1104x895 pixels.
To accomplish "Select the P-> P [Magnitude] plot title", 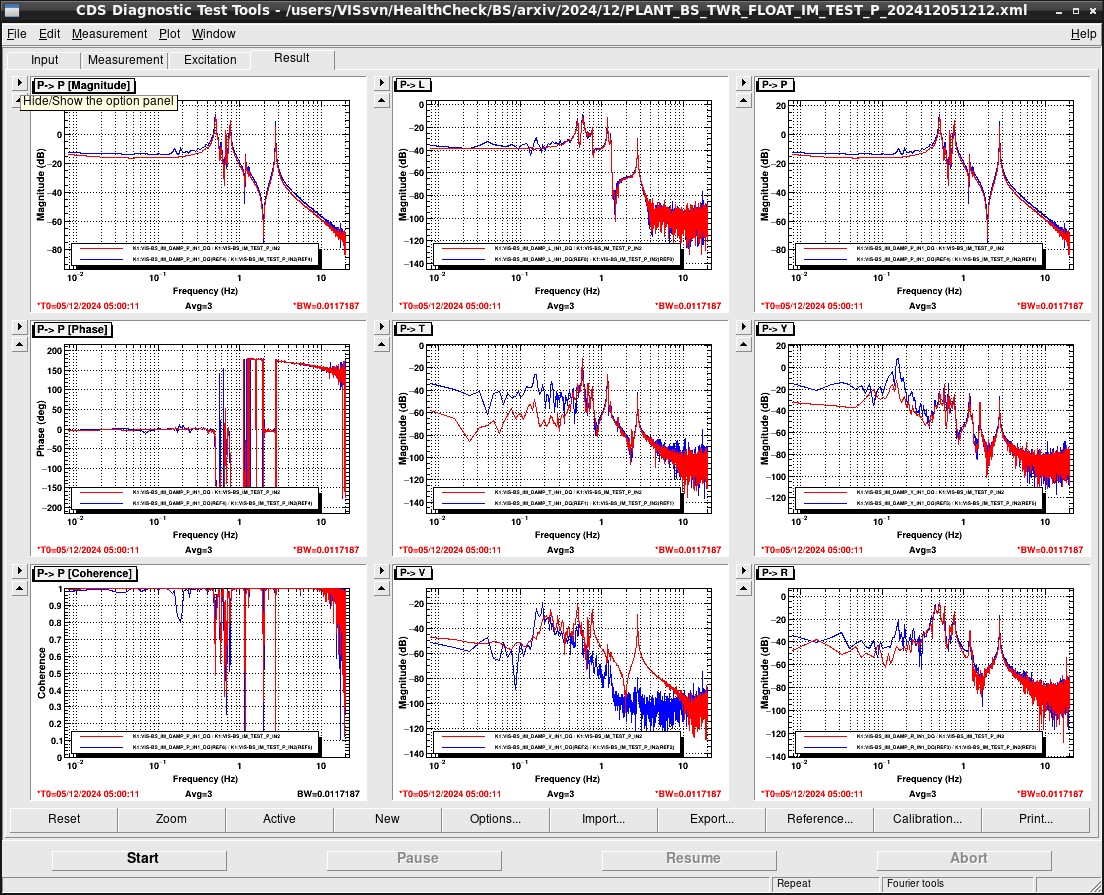I will 84,85.
